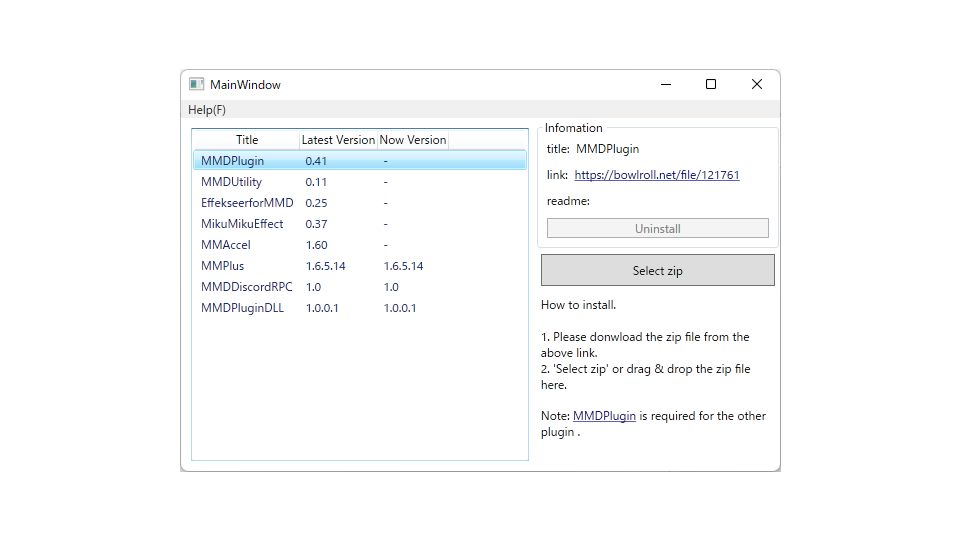Select the MMDPluginDLL row

360,308
